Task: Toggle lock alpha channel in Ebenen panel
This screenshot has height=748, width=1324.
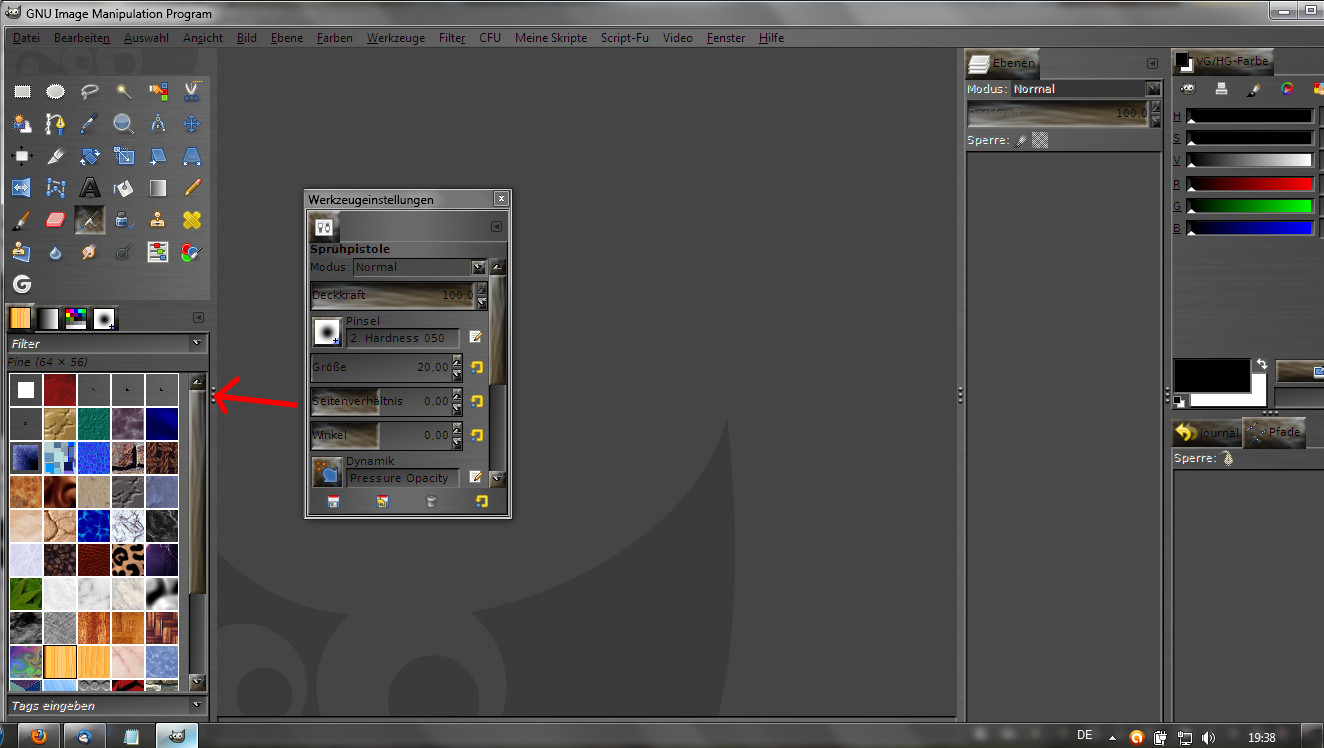Action: (1040, 141)
